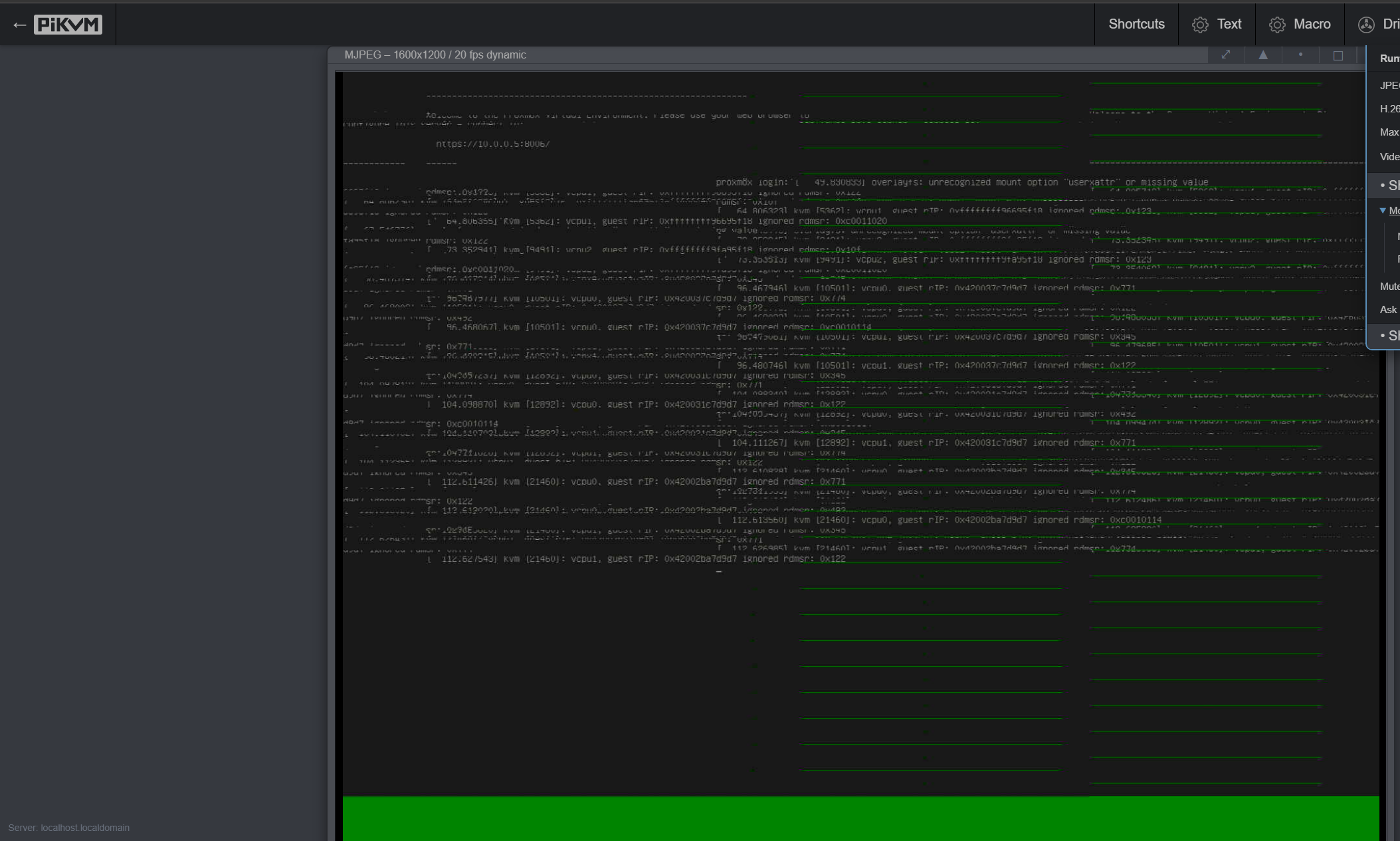Toggle the Ask page close confirmation option
The height and width of the screenshot is (841, 1400).
coord(1388,310)
